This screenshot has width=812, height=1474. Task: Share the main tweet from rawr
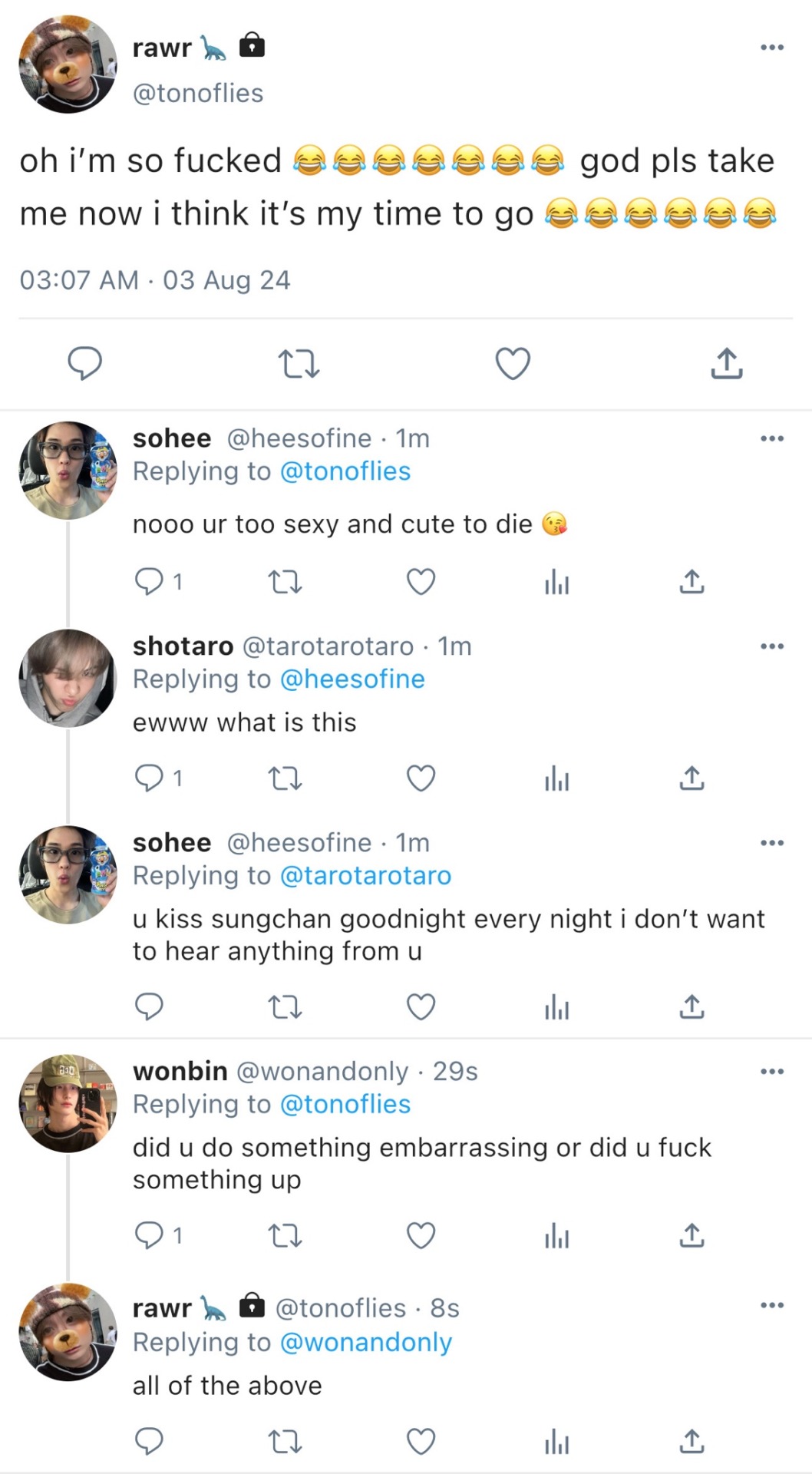click(x=726, y=364)
